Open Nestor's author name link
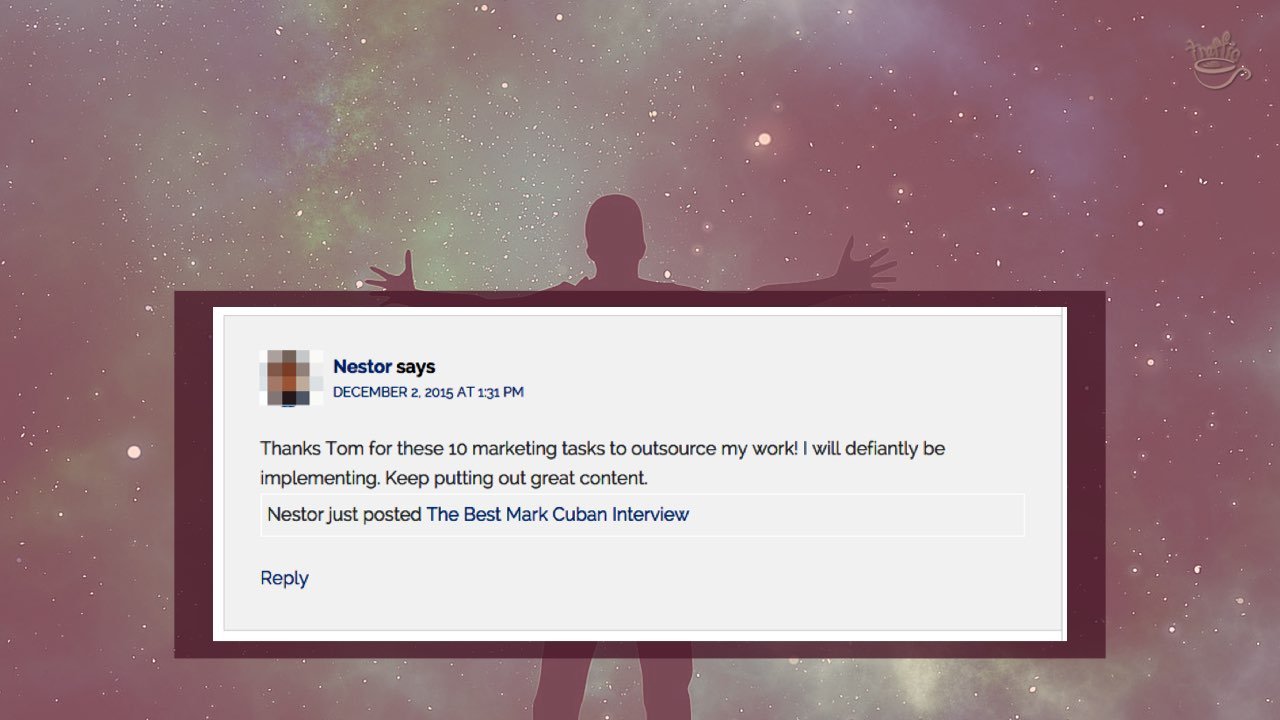Image resolution: width=1280 pixels, height=720 pixels. pos(362,367)
